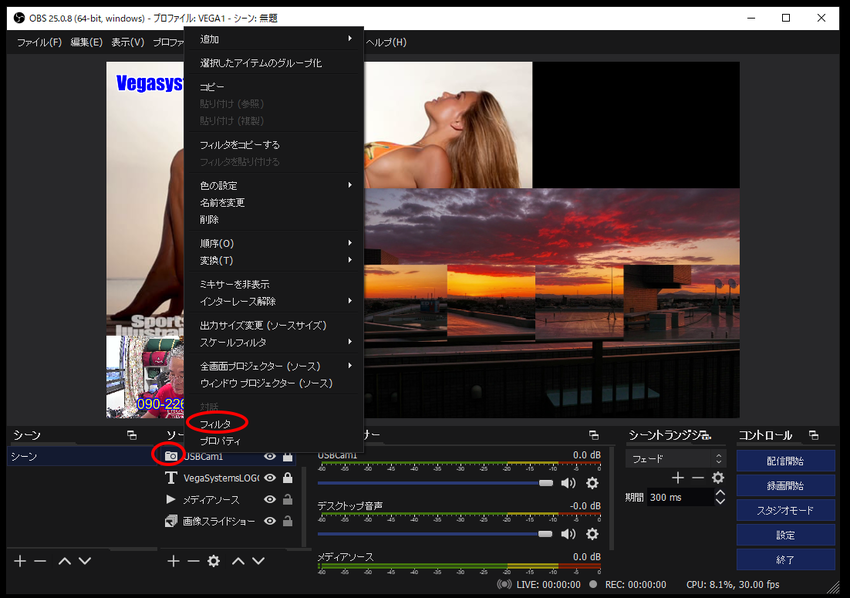Toggle visibility of USBCam1 source
The image size is (850, 598).
pos(269,456)
